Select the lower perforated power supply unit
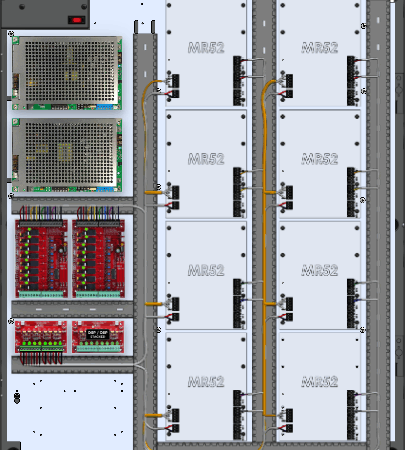 tap(67, 155)
